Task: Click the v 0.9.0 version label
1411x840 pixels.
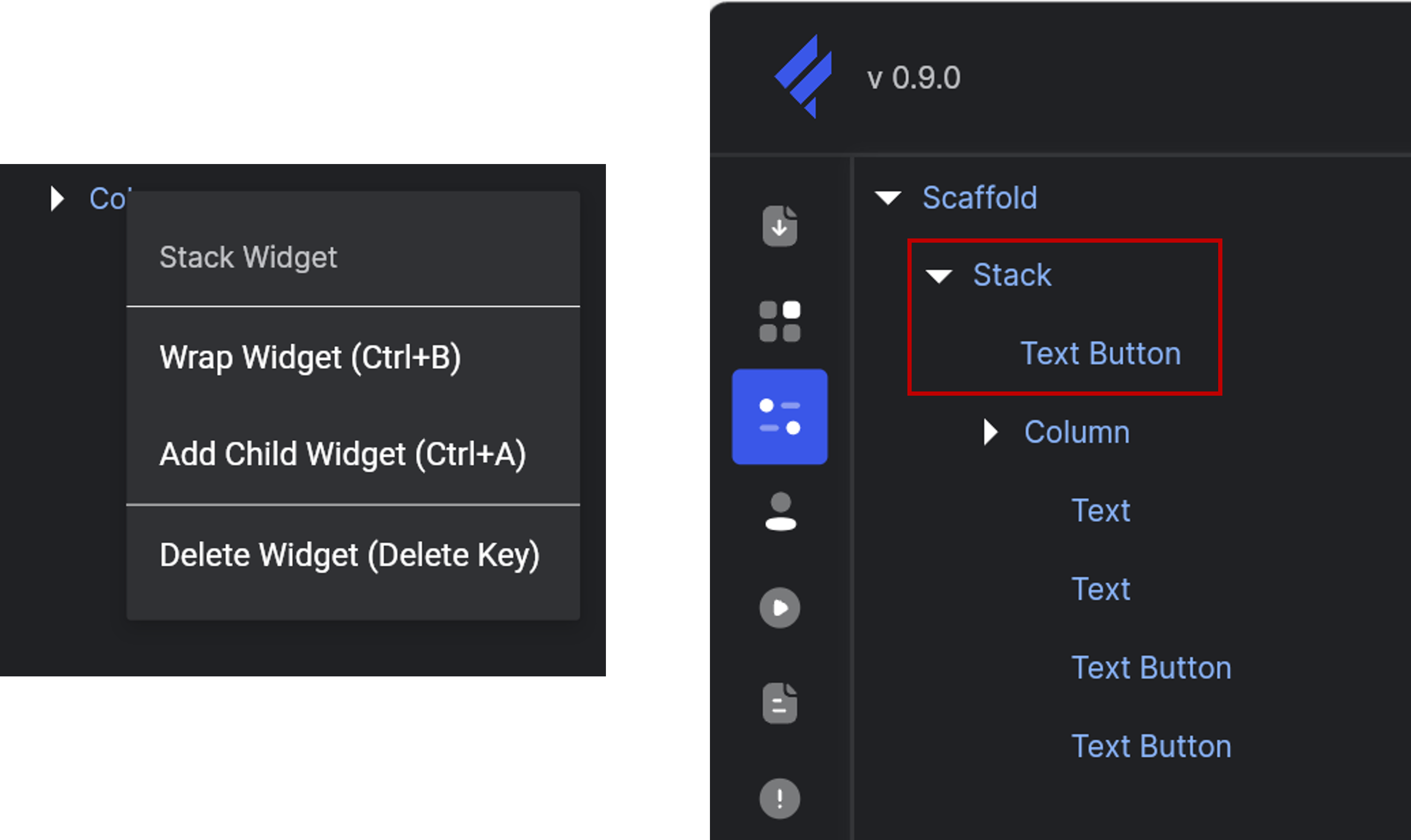Action: (913, 77)
